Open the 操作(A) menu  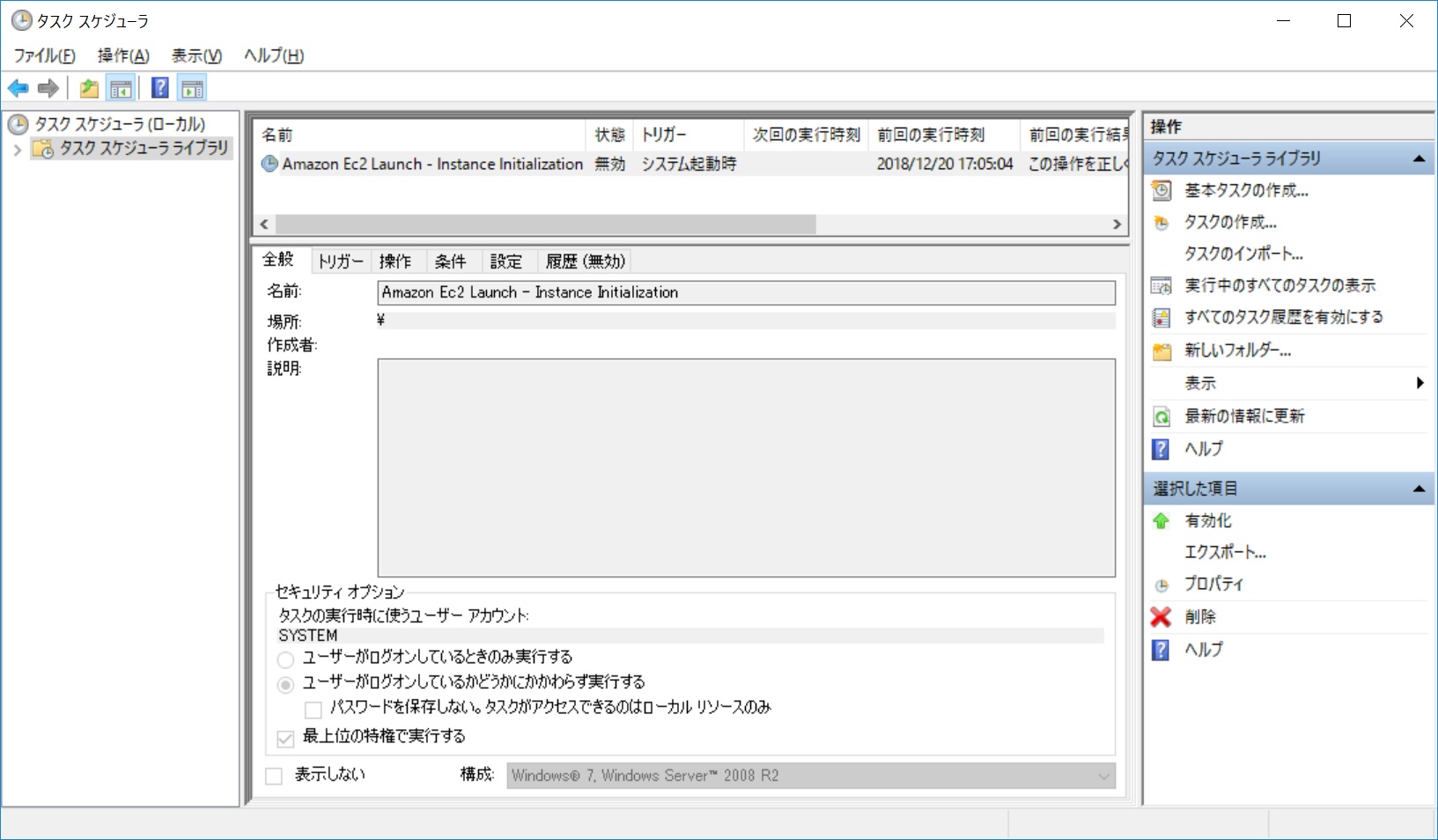click(x=123, y=55)
